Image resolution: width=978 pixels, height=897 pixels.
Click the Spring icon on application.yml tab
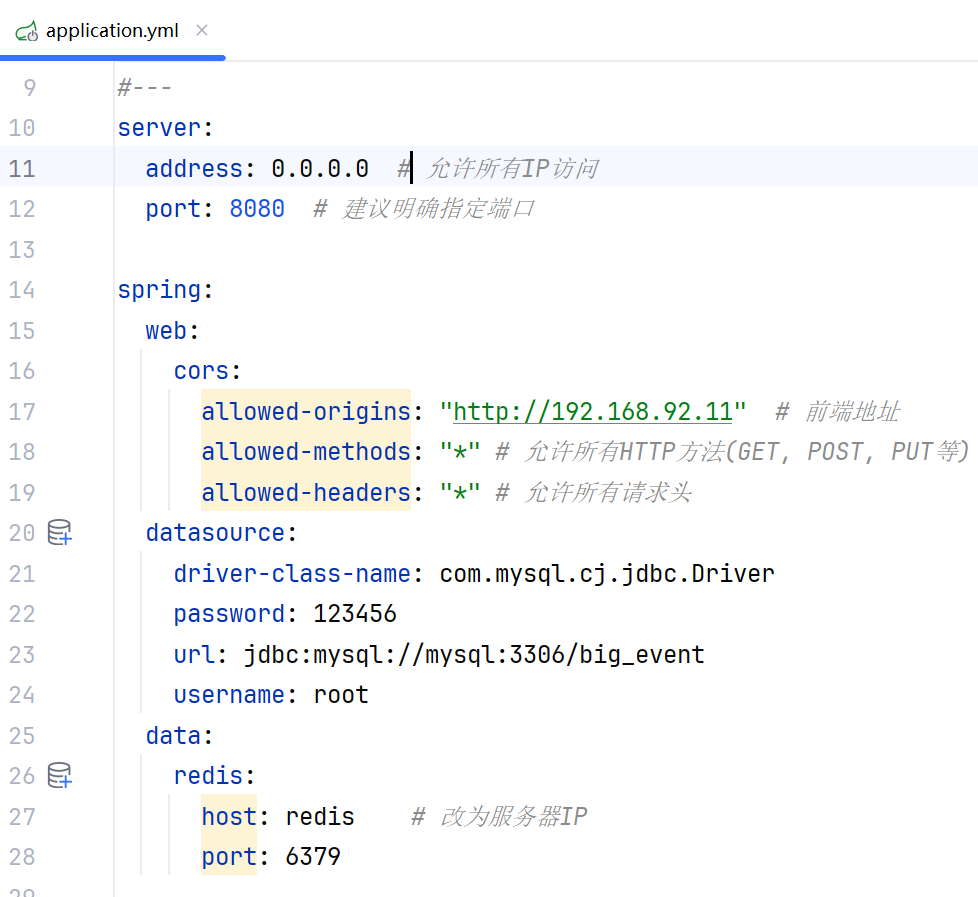click(27, 31)
